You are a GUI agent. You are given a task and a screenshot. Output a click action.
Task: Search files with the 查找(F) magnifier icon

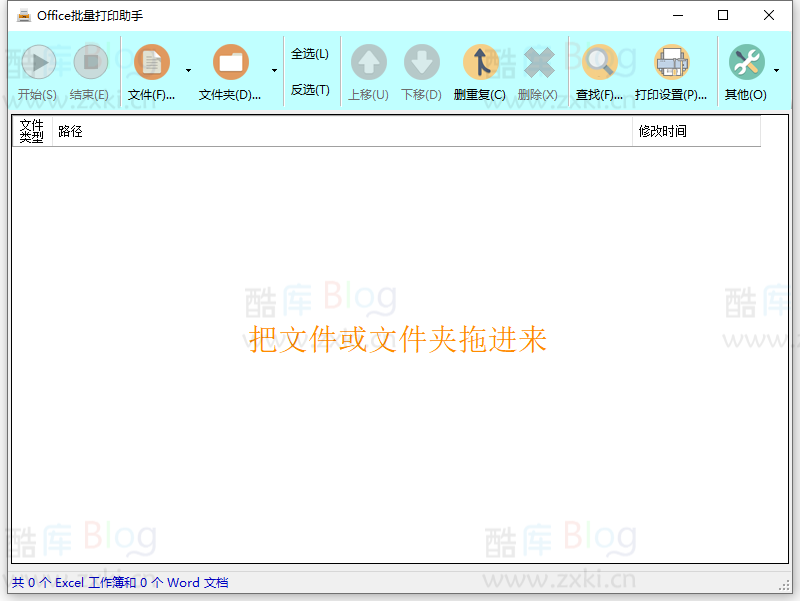point(599,61)
